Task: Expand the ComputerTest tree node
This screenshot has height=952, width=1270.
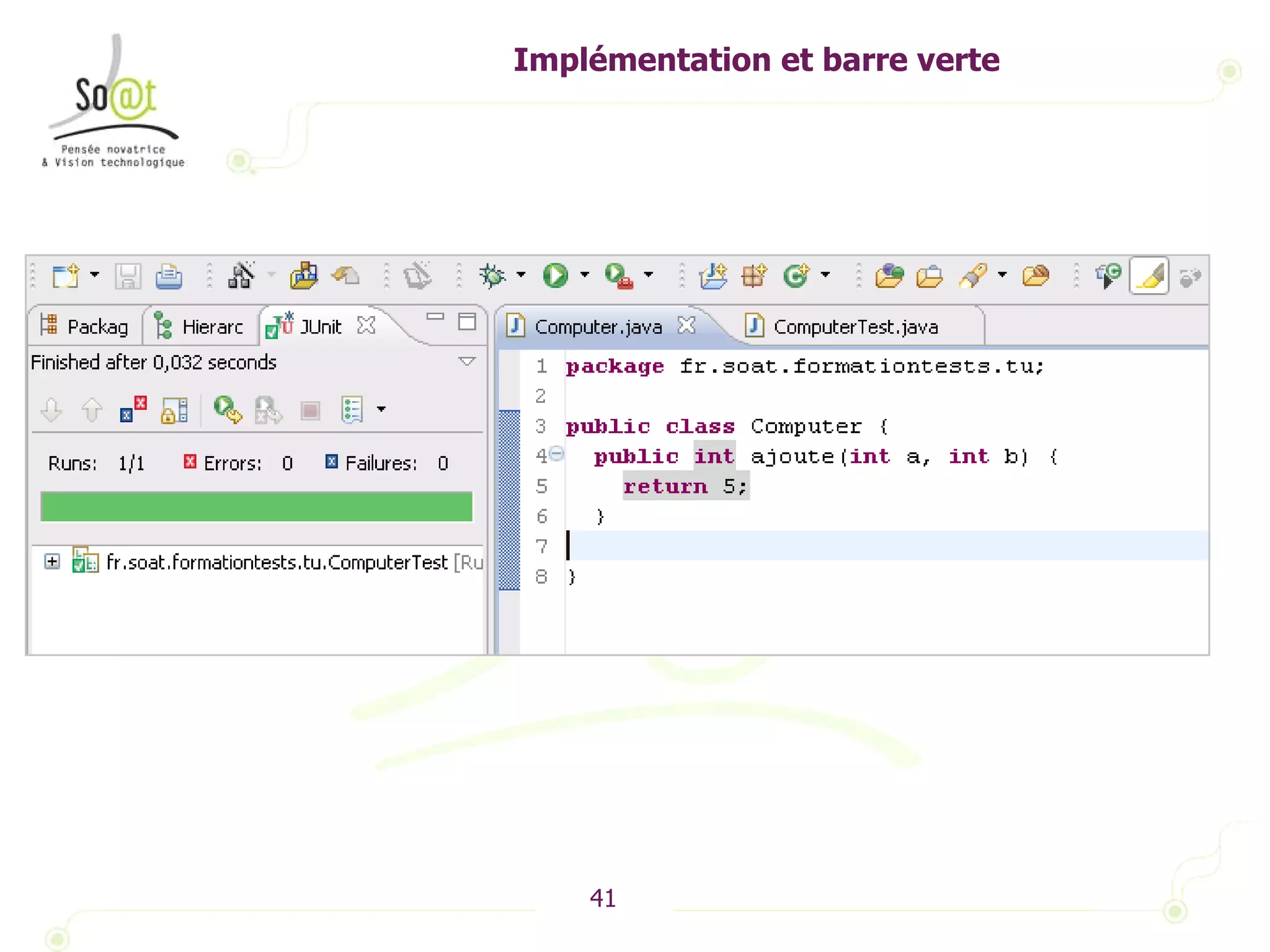Action: click(52, 562)
